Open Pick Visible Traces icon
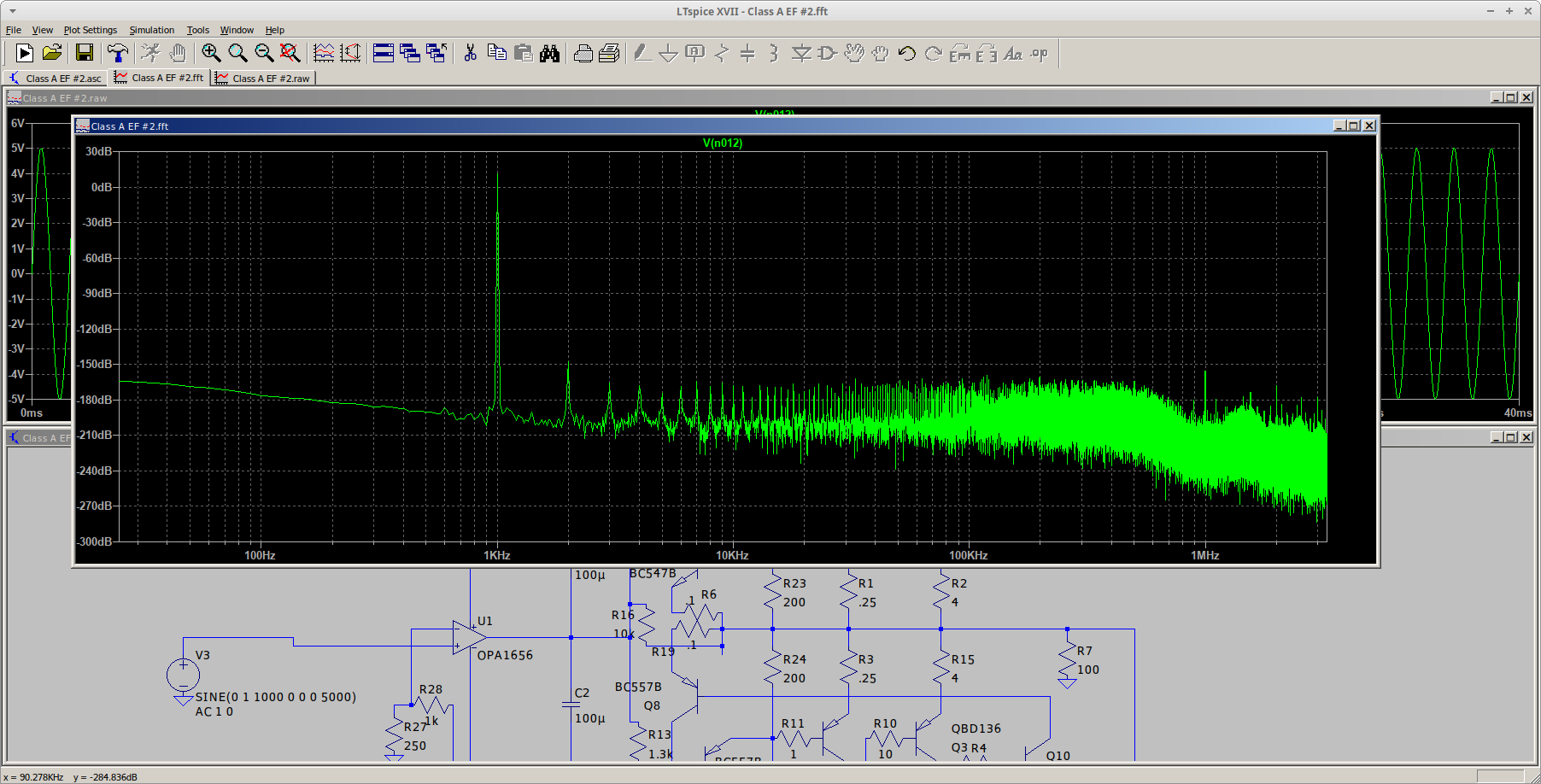This screenshot has width=1541, height=784. point(324,53)
